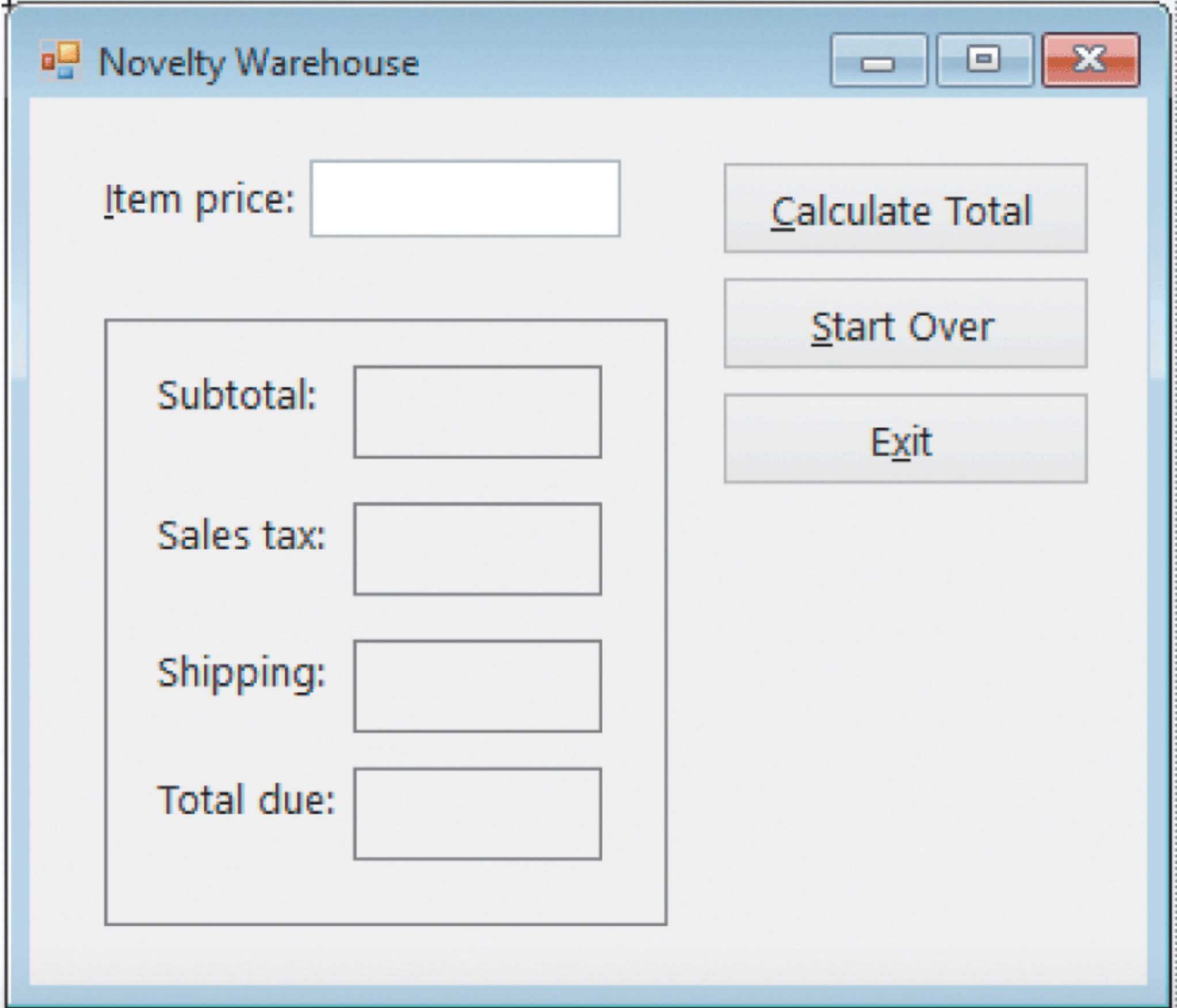Click the Total due display box

pyautogui.click(x=477, y=817)
